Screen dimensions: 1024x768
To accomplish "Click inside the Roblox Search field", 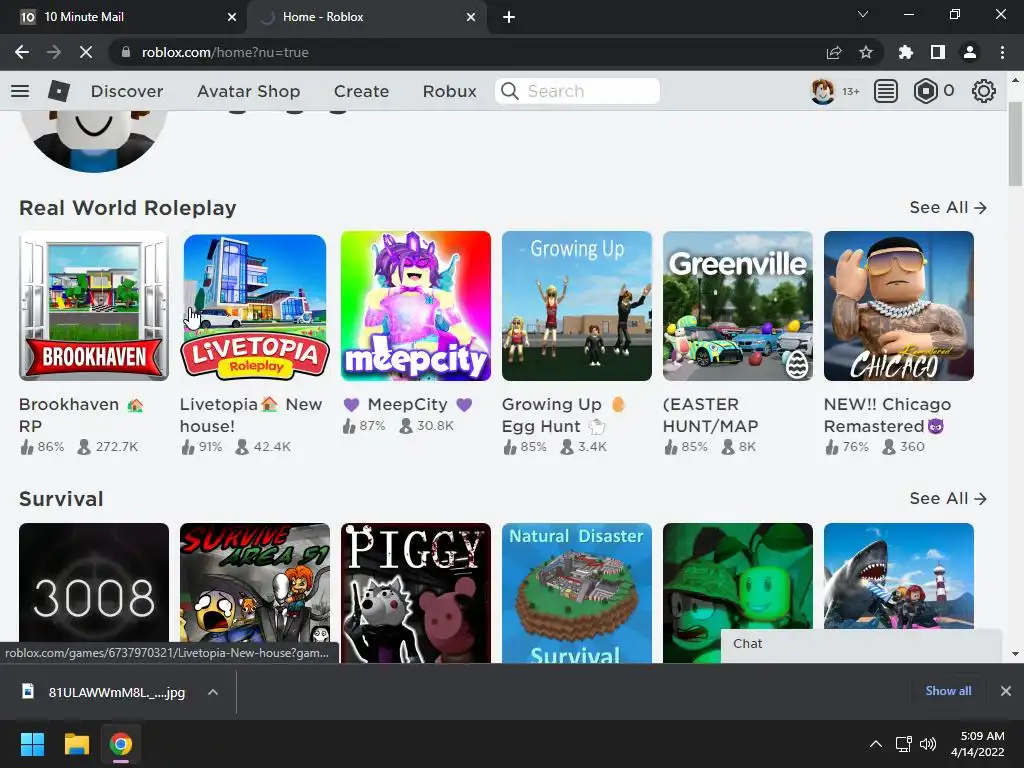I will coord(577,91).
